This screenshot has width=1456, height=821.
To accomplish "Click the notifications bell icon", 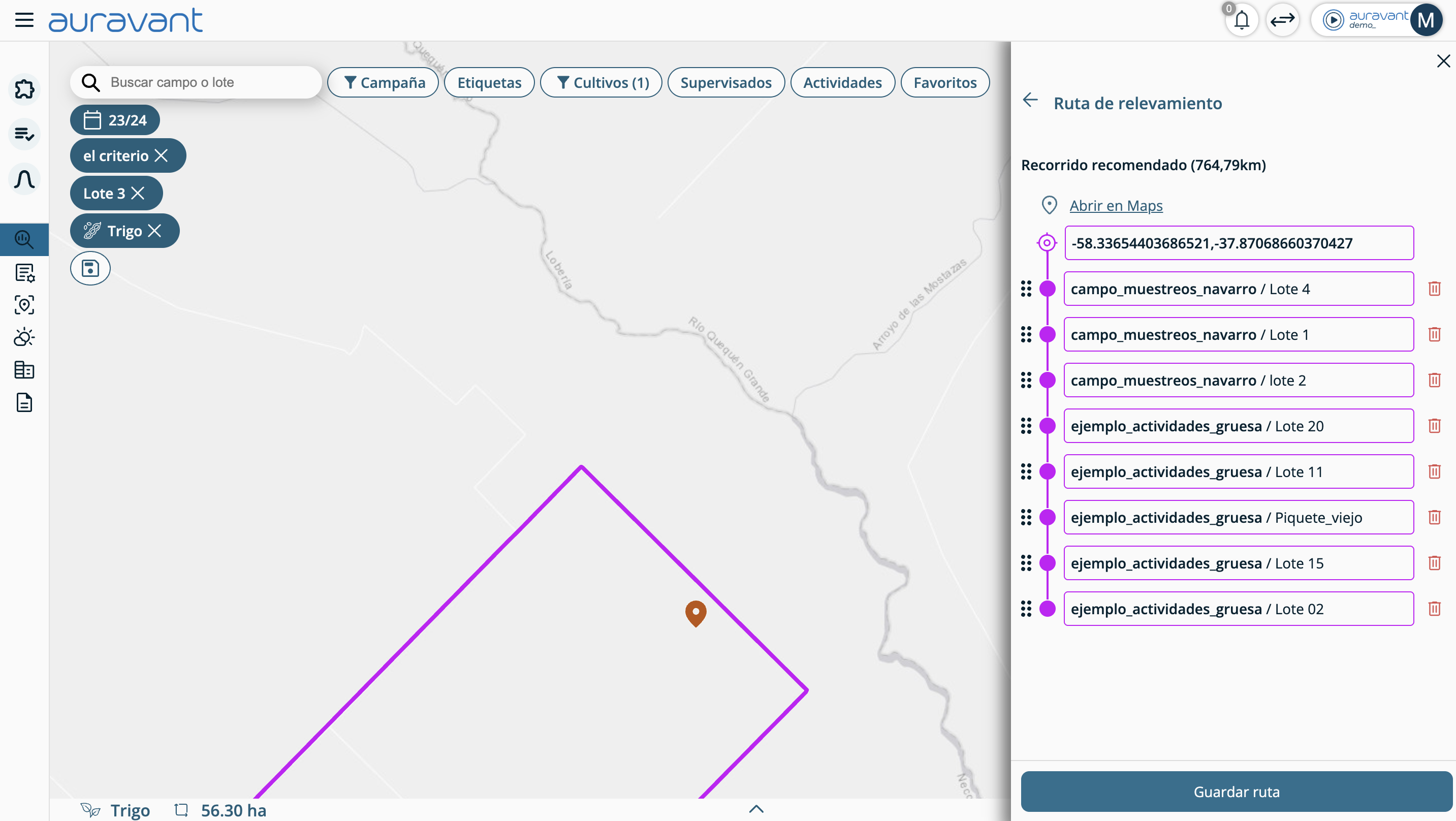I will 1241,20.
